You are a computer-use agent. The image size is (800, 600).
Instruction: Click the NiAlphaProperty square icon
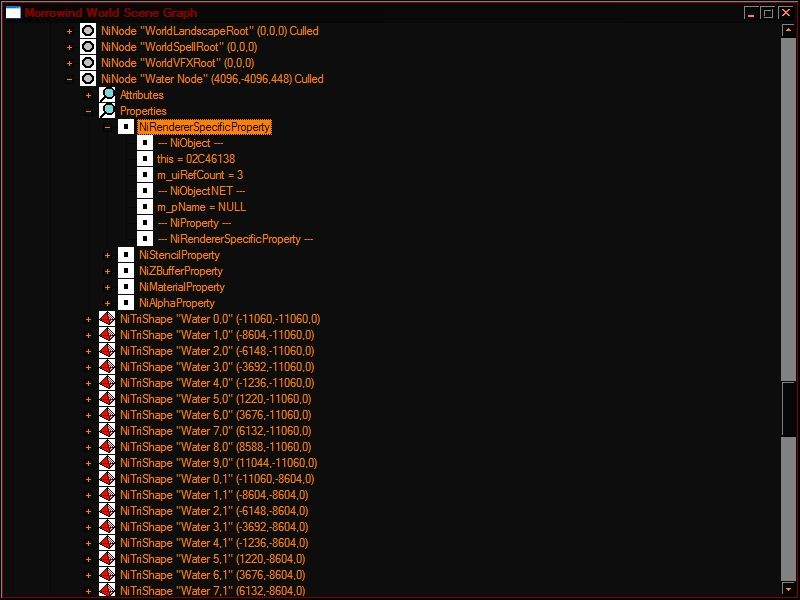[126, 303]
